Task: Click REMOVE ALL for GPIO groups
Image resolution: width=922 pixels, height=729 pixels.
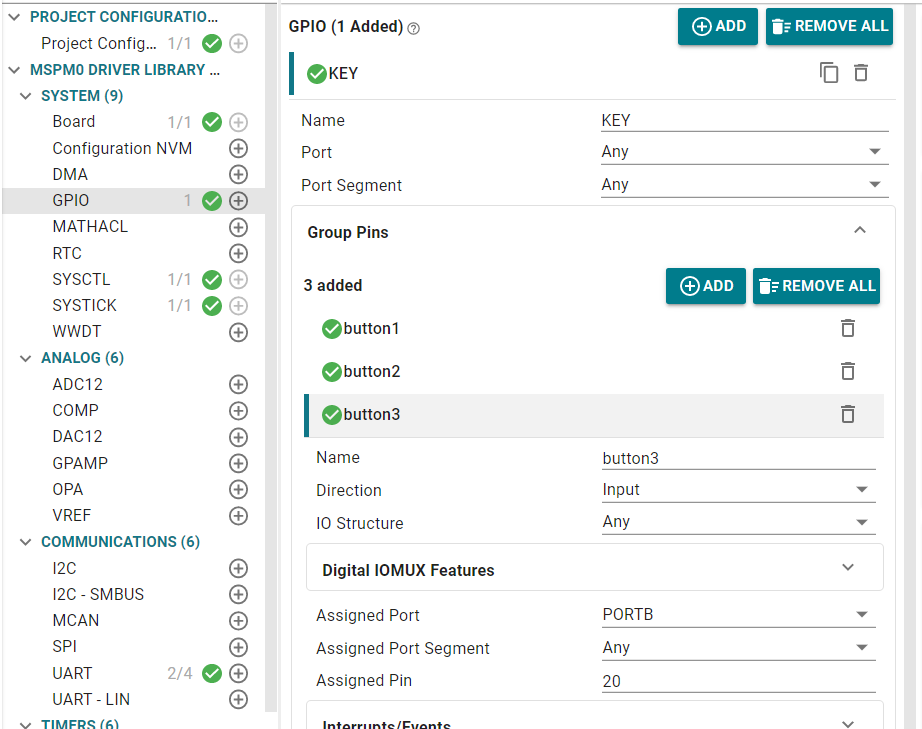Action: [829, 26]
